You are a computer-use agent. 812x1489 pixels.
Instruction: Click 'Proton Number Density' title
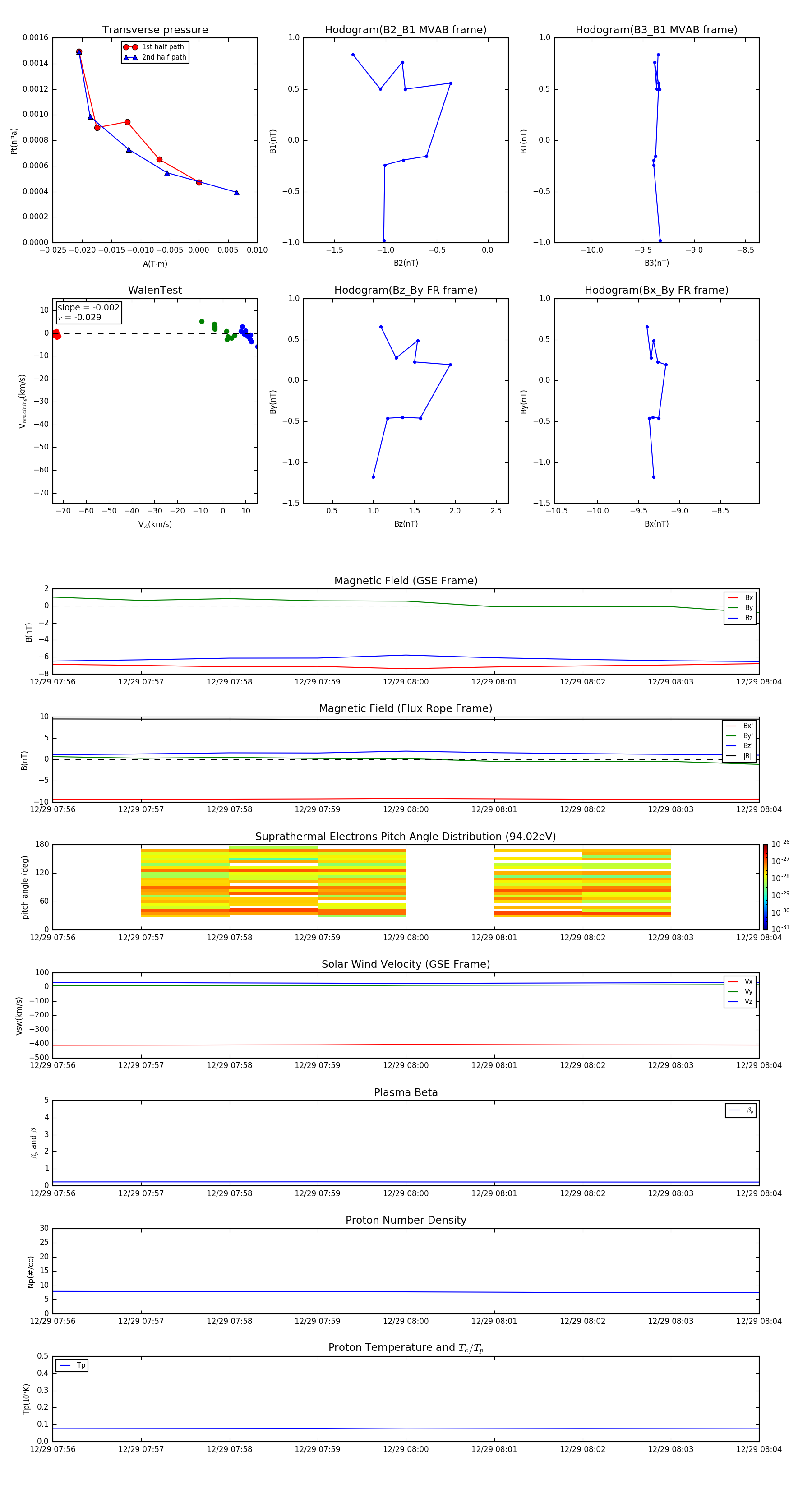(x=406, y=1220)
